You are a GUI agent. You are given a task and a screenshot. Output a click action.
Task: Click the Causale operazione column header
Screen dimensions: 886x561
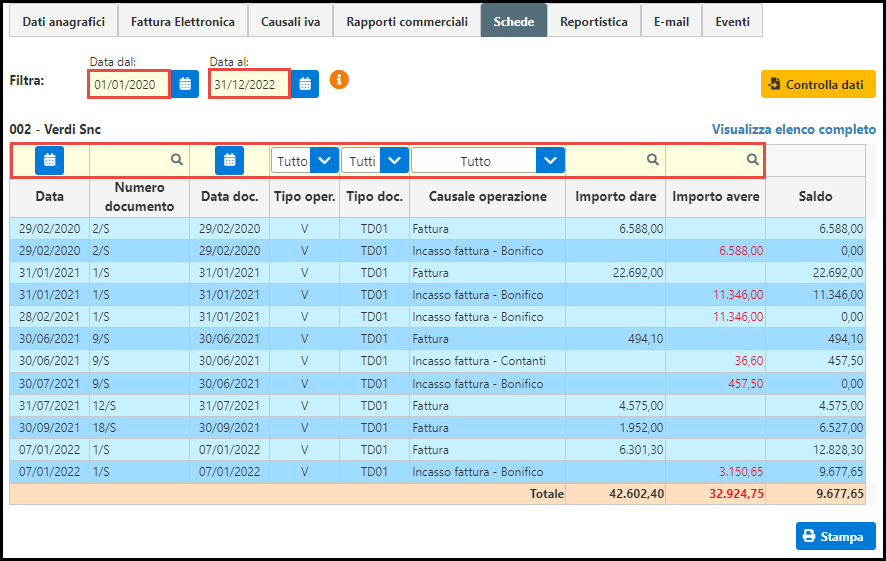[x=488, y=197]
